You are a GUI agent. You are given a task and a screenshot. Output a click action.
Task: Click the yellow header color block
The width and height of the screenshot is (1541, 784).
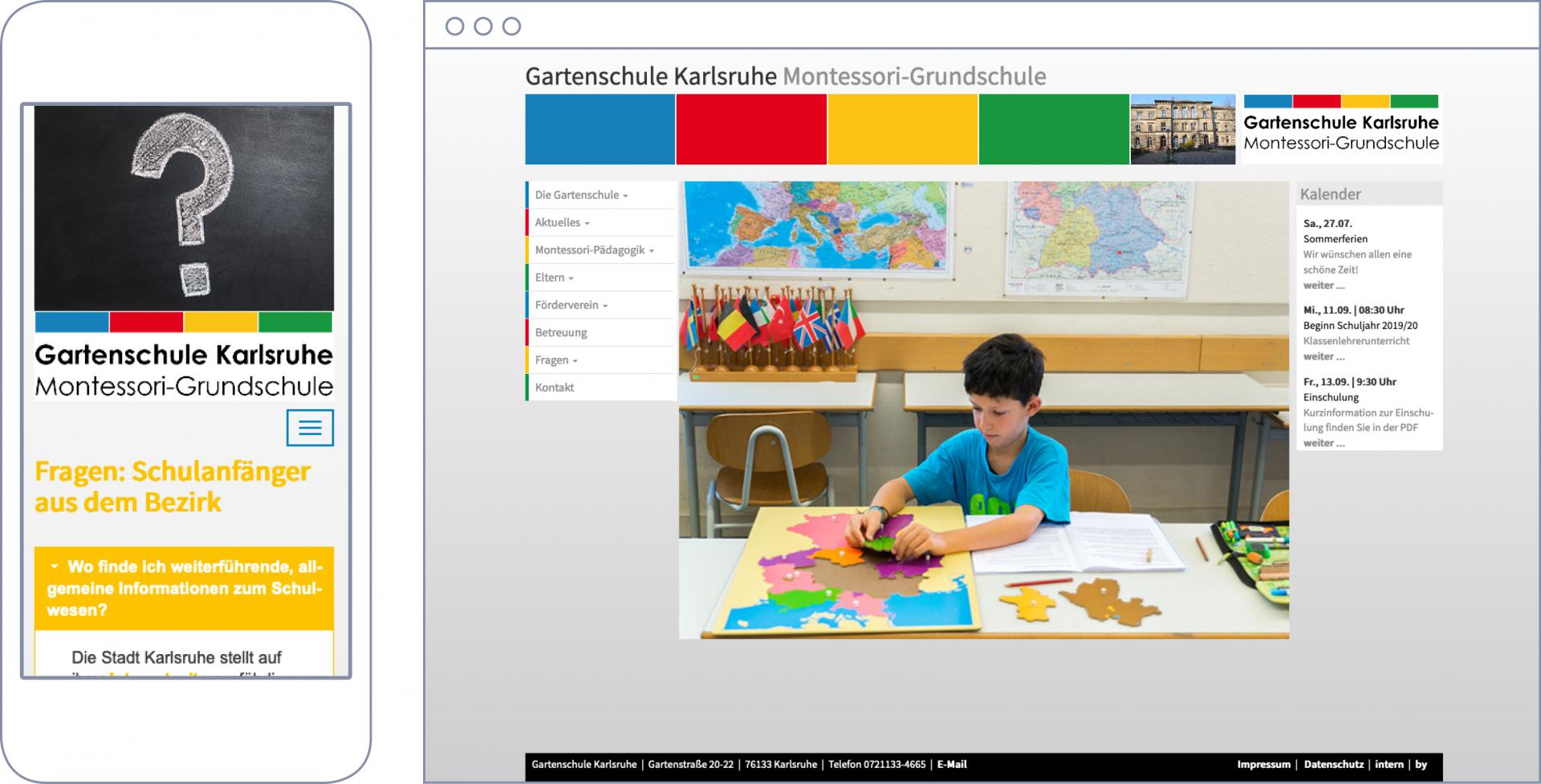click(903, 129)
